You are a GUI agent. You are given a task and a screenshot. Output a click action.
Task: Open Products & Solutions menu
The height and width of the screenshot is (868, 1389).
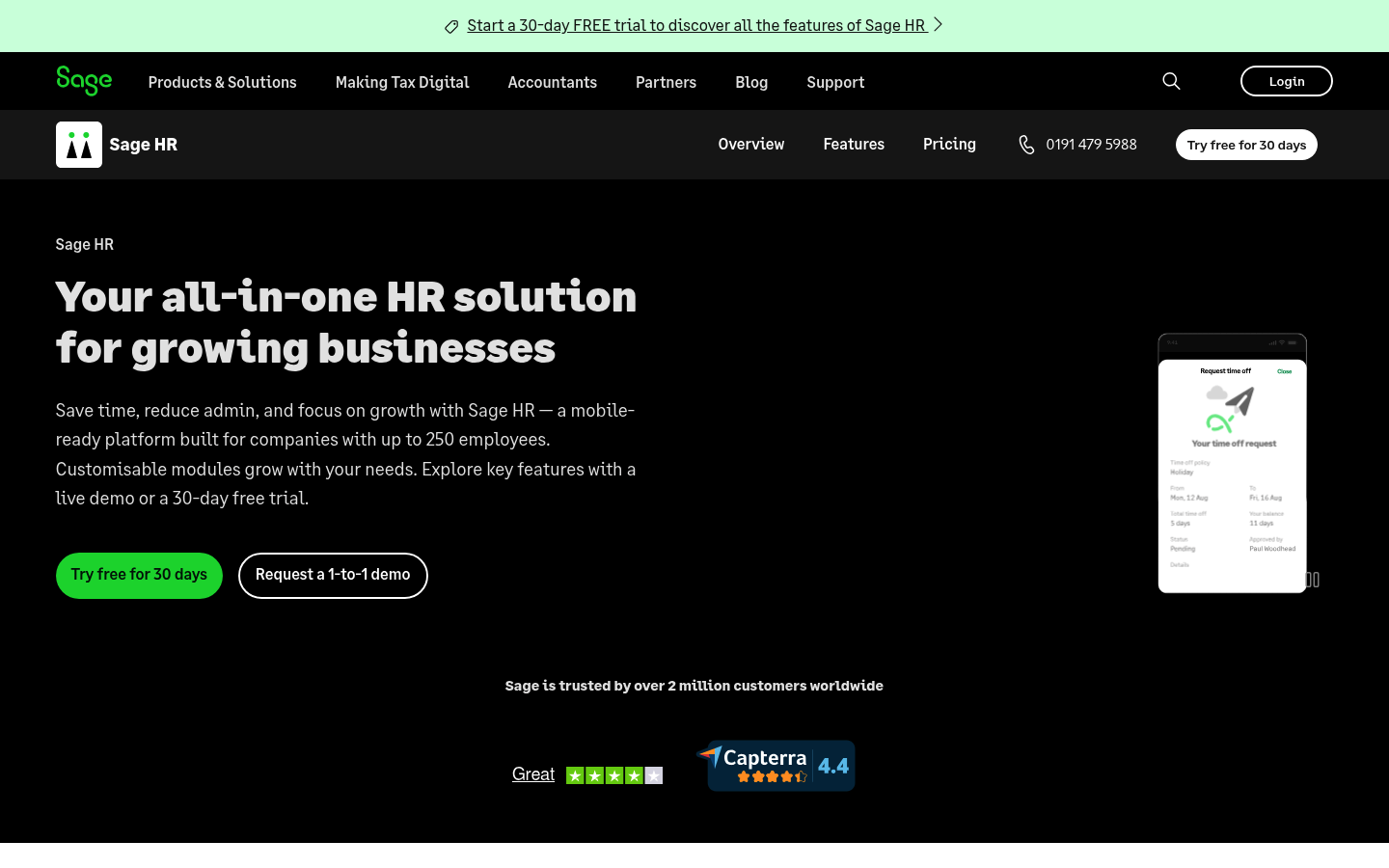(223, 82)
